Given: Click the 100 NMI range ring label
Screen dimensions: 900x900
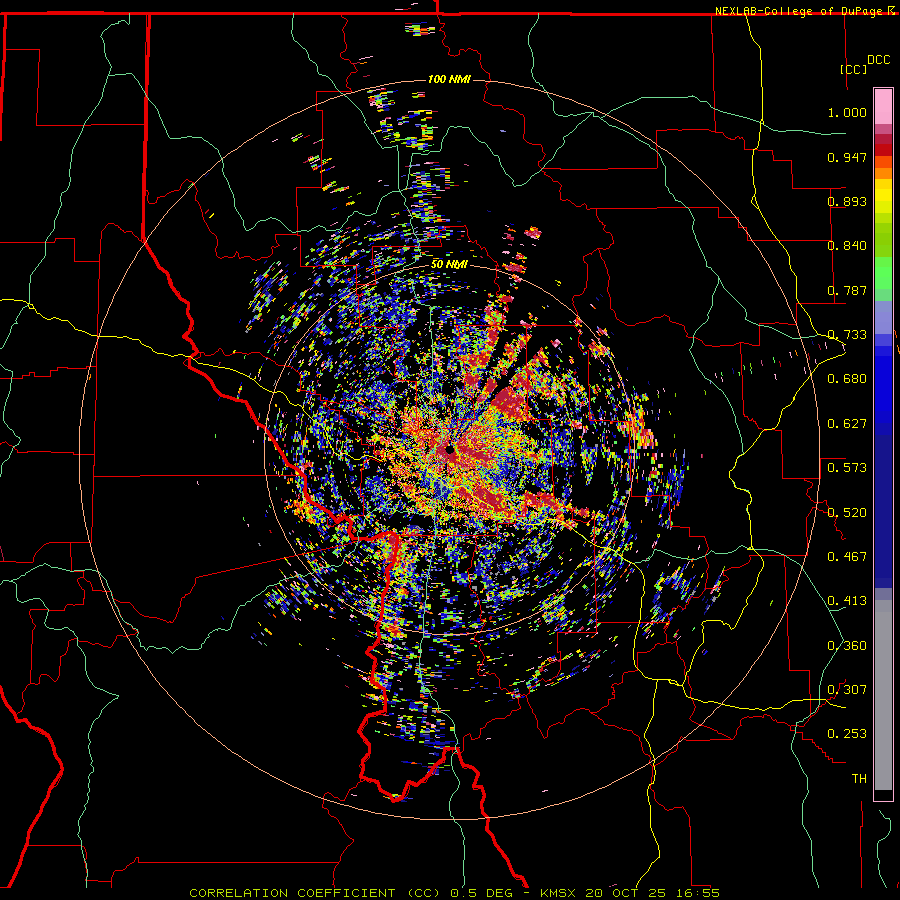Looking at the screenshot, I should pyautogui.click(x=449, y=79).
